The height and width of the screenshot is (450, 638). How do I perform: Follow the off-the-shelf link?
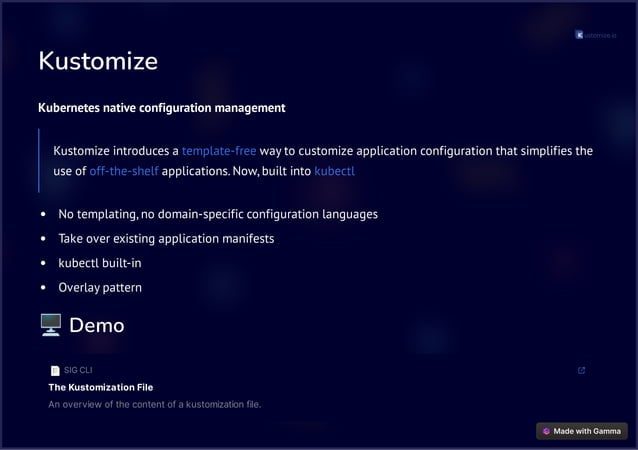tap(124, 171)
